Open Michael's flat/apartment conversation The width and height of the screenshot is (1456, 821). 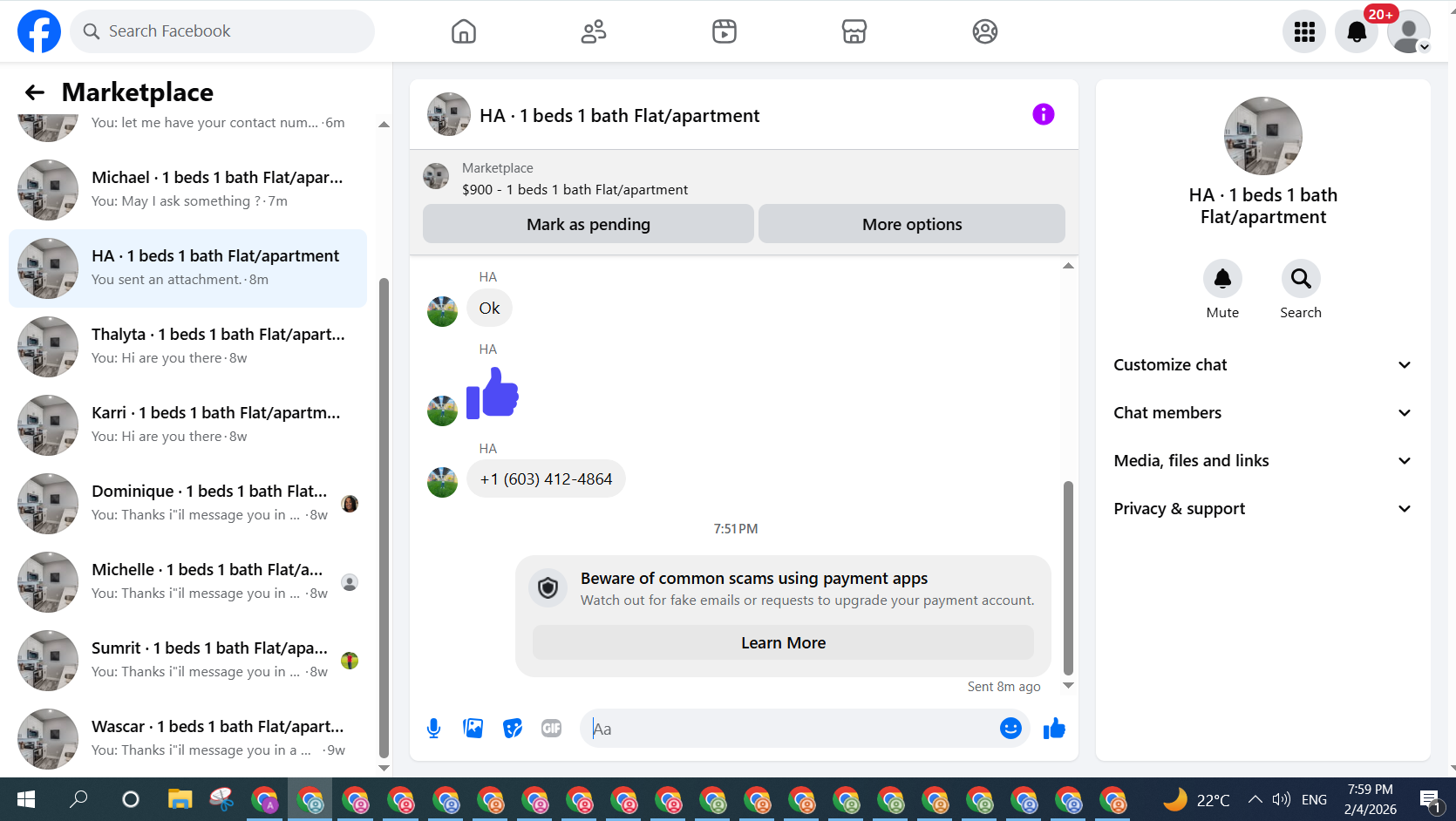tap(187, 190)
